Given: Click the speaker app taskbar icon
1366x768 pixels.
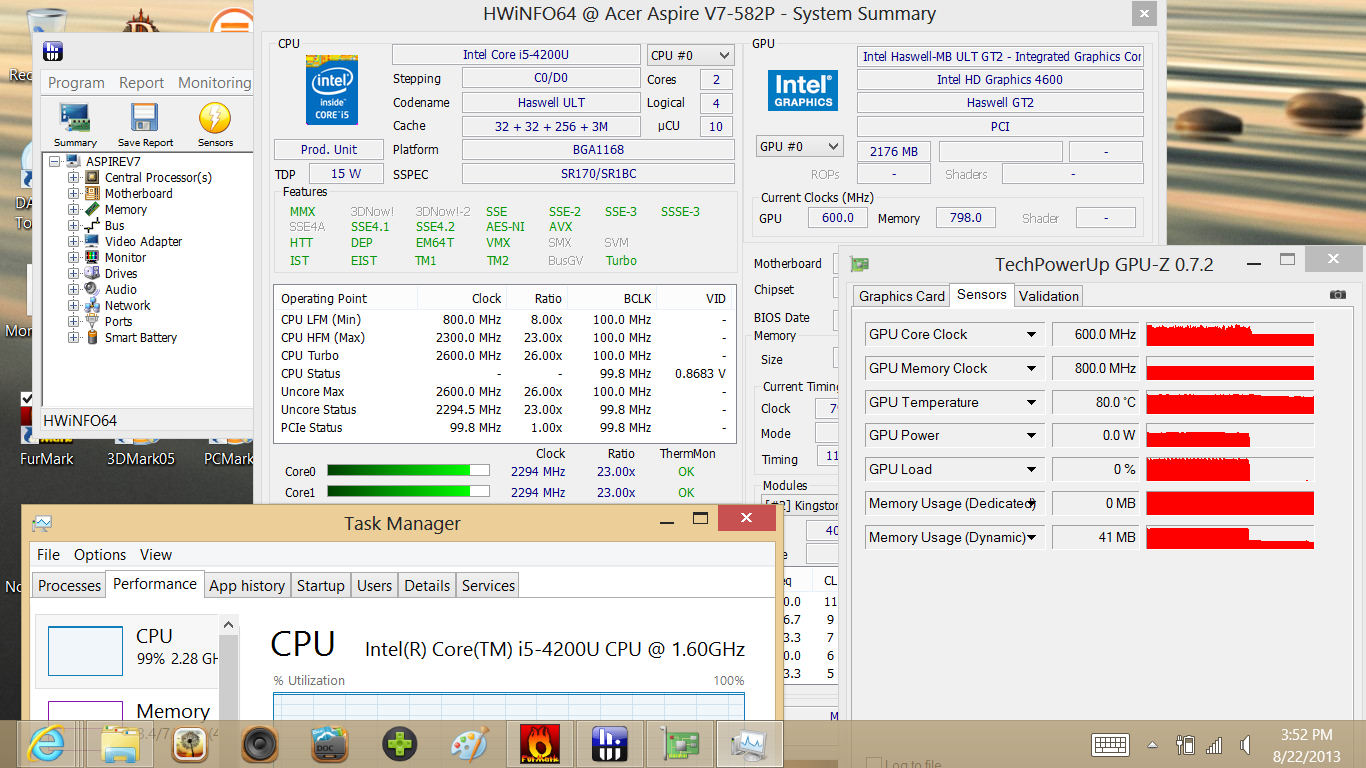Looking at the screenshot, I should click(x=259, y=744).
